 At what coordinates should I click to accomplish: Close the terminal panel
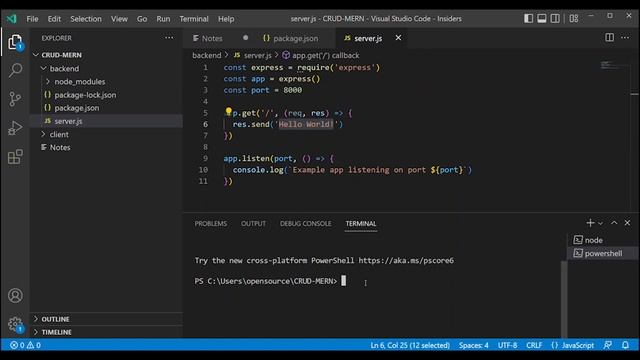pyautogui.click(x=627, y=223)
